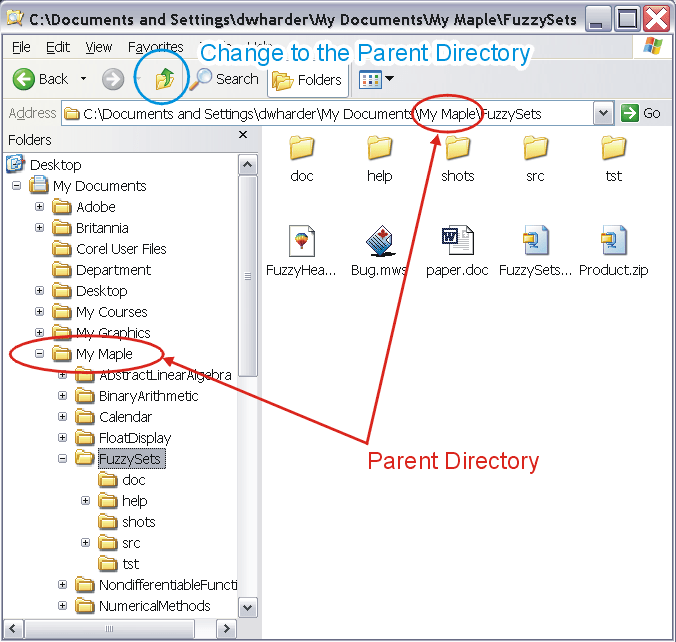The width and height of the screenshot is (676, 642).
Task: Click the address bar path field
Action: [328, 114]
